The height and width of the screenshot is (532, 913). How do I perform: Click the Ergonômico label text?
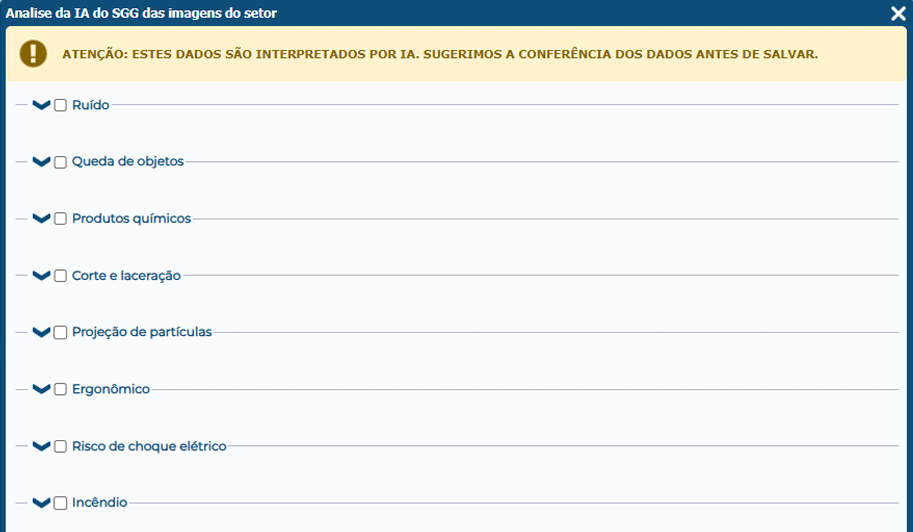111,389
